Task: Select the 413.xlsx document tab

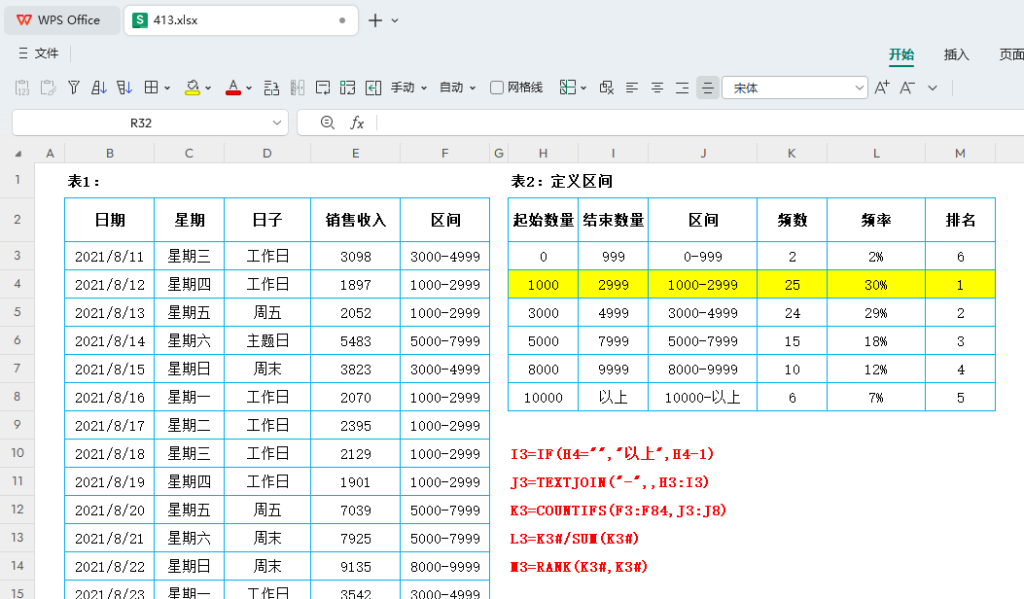Action: point(241,20)
